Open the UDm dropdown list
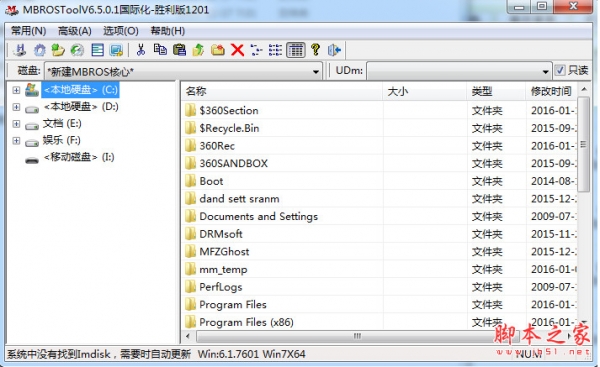The height and width of the screenshot is (367, 600). tap(546, 72)
